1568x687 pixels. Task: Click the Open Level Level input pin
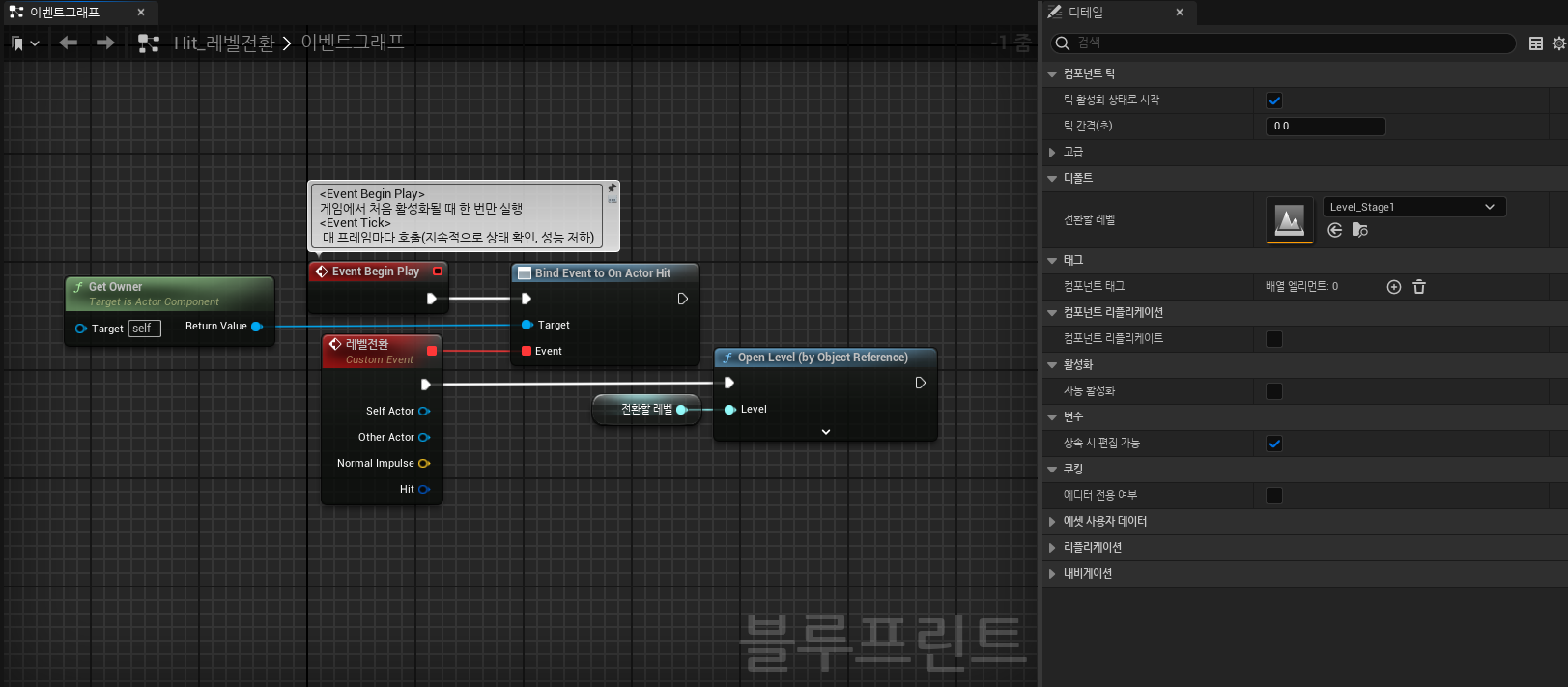730,410
